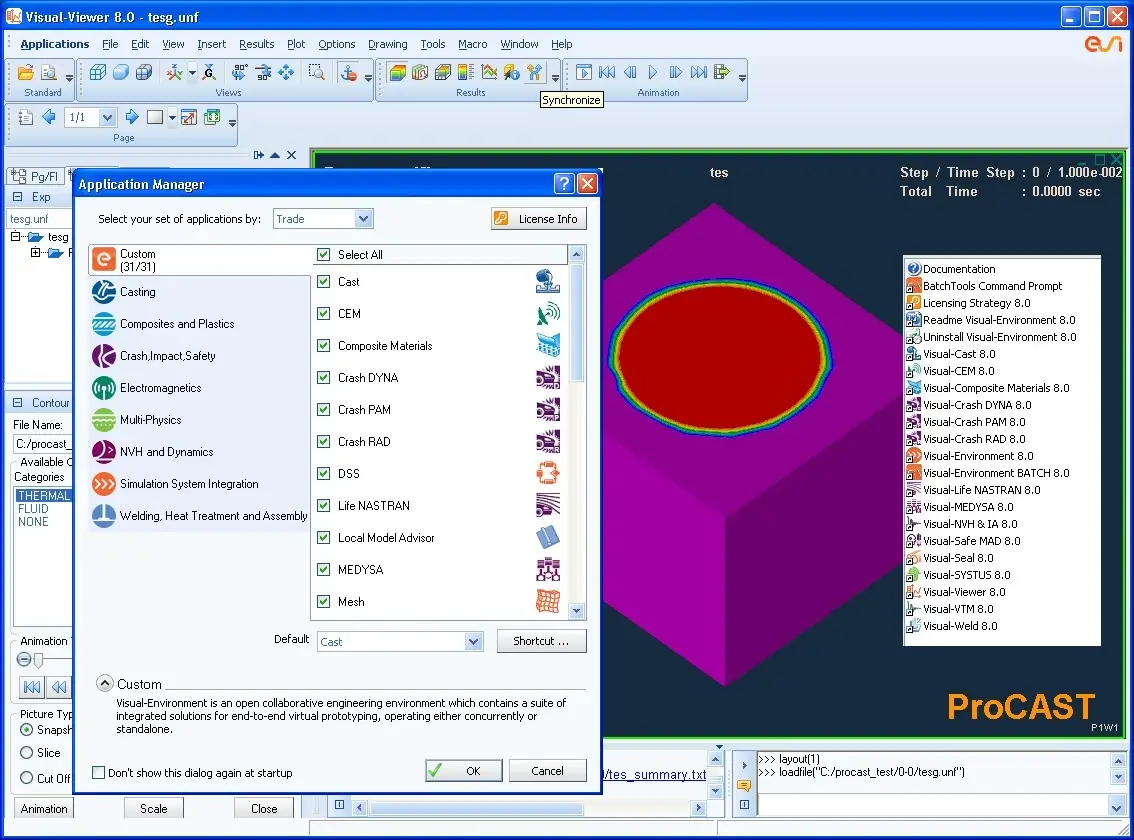Collapse the Exp panel section
Viewport: 1134px width, 840px height.
(x=17, y=197)
